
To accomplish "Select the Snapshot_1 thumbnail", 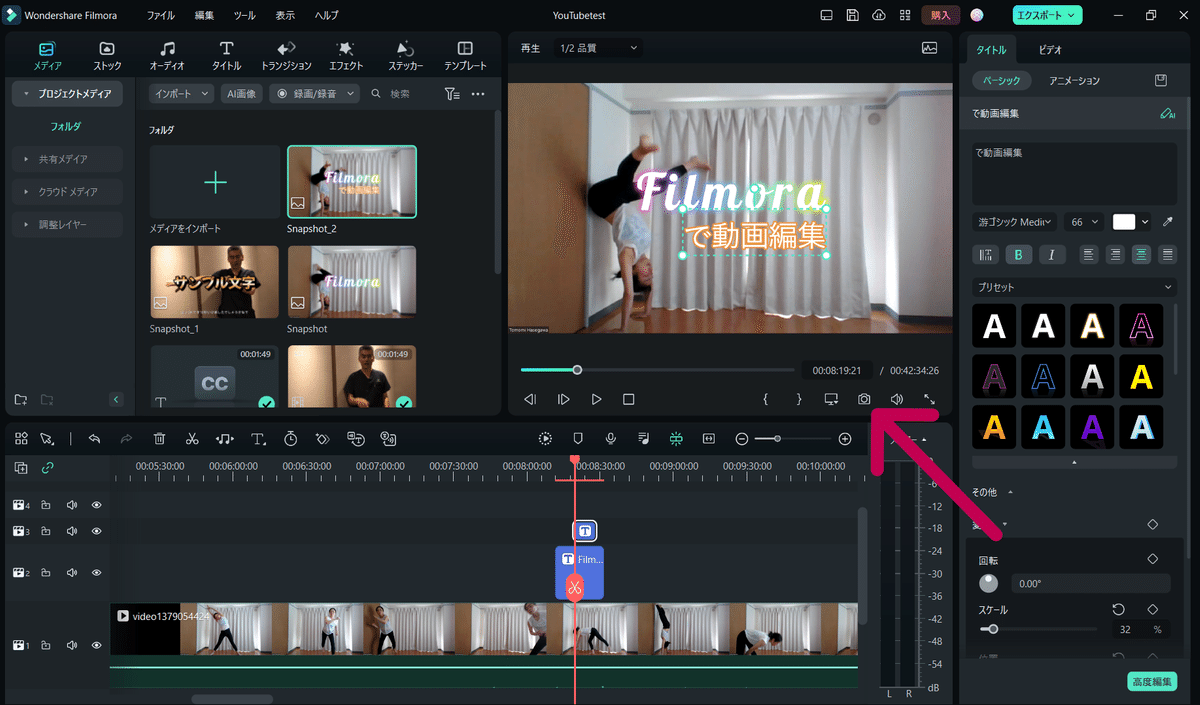I will pyautogui.click(x=215, y=282).
